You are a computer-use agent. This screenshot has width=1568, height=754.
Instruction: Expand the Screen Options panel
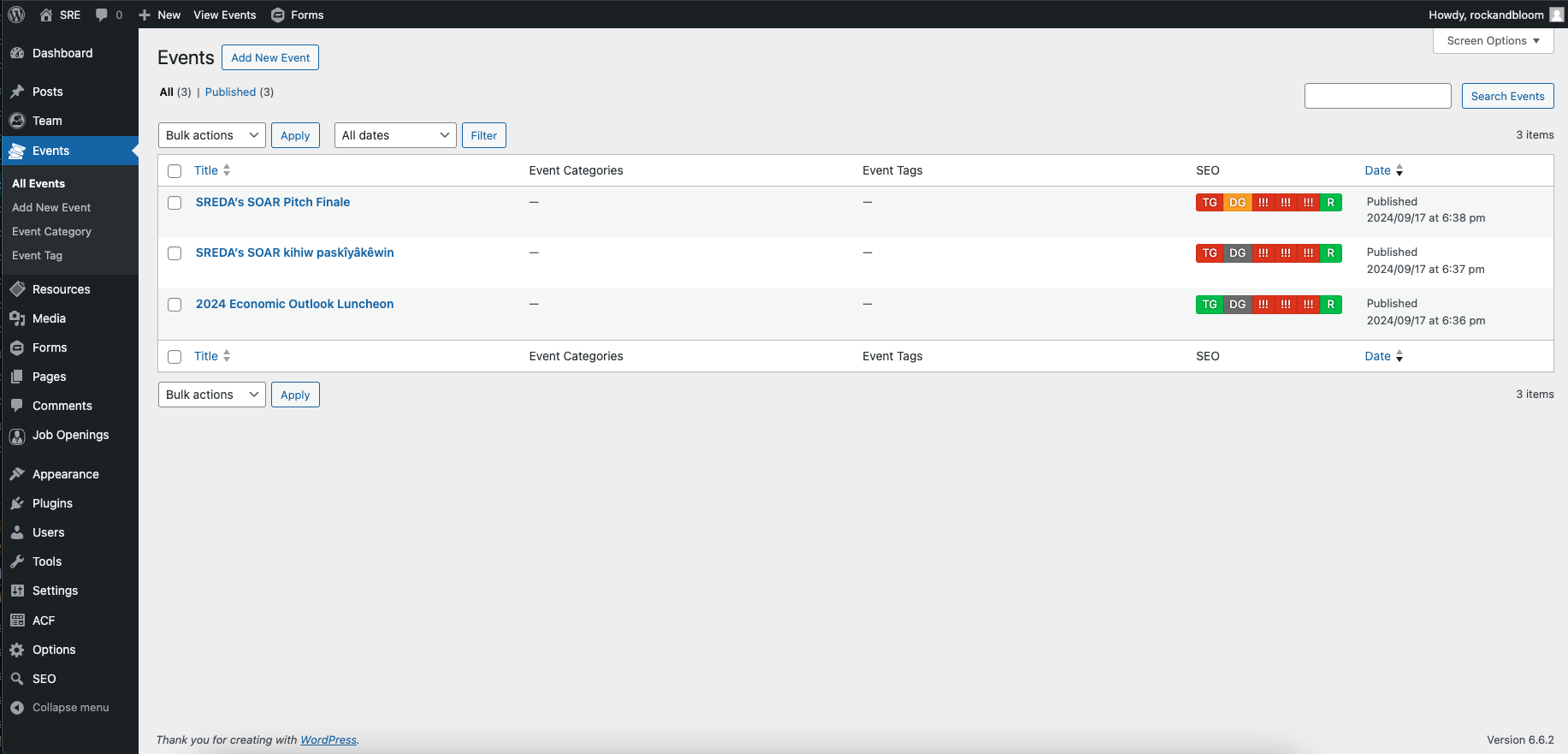(x=1493, y=41)
